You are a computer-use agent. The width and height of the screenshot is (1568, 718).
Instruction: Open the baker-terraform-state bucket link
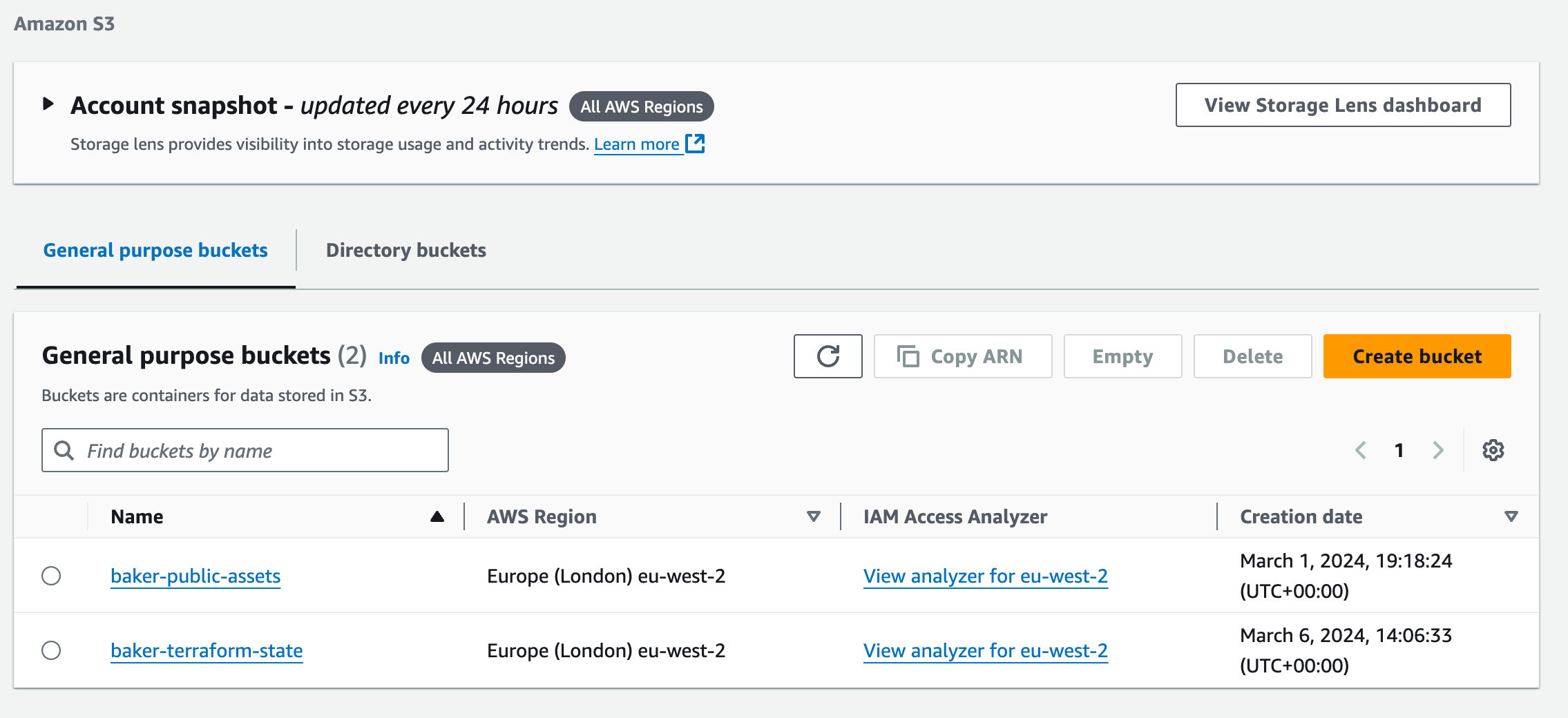(207, 650)
